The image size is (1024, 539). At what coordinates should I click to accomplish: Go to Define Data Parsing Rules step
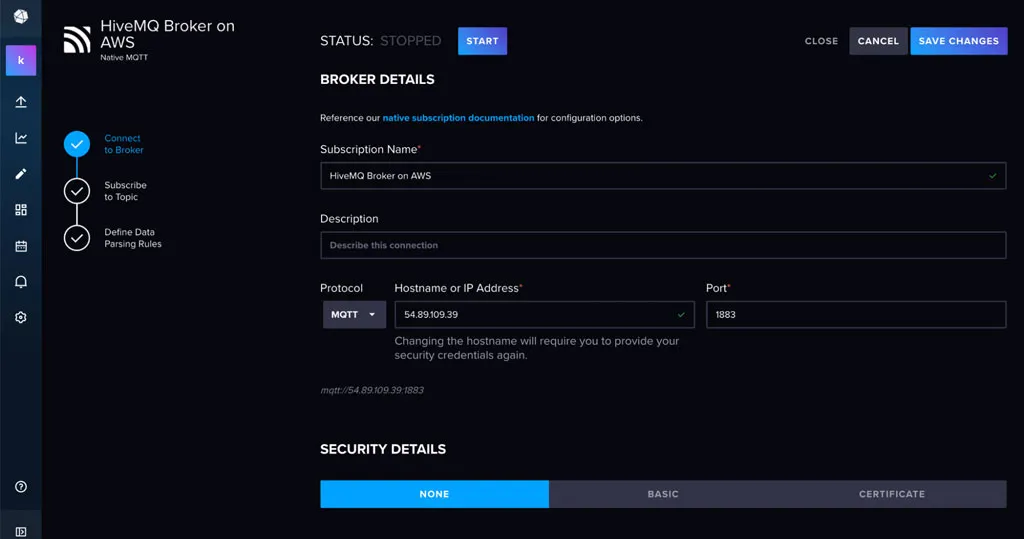click(x=133, y=238)
